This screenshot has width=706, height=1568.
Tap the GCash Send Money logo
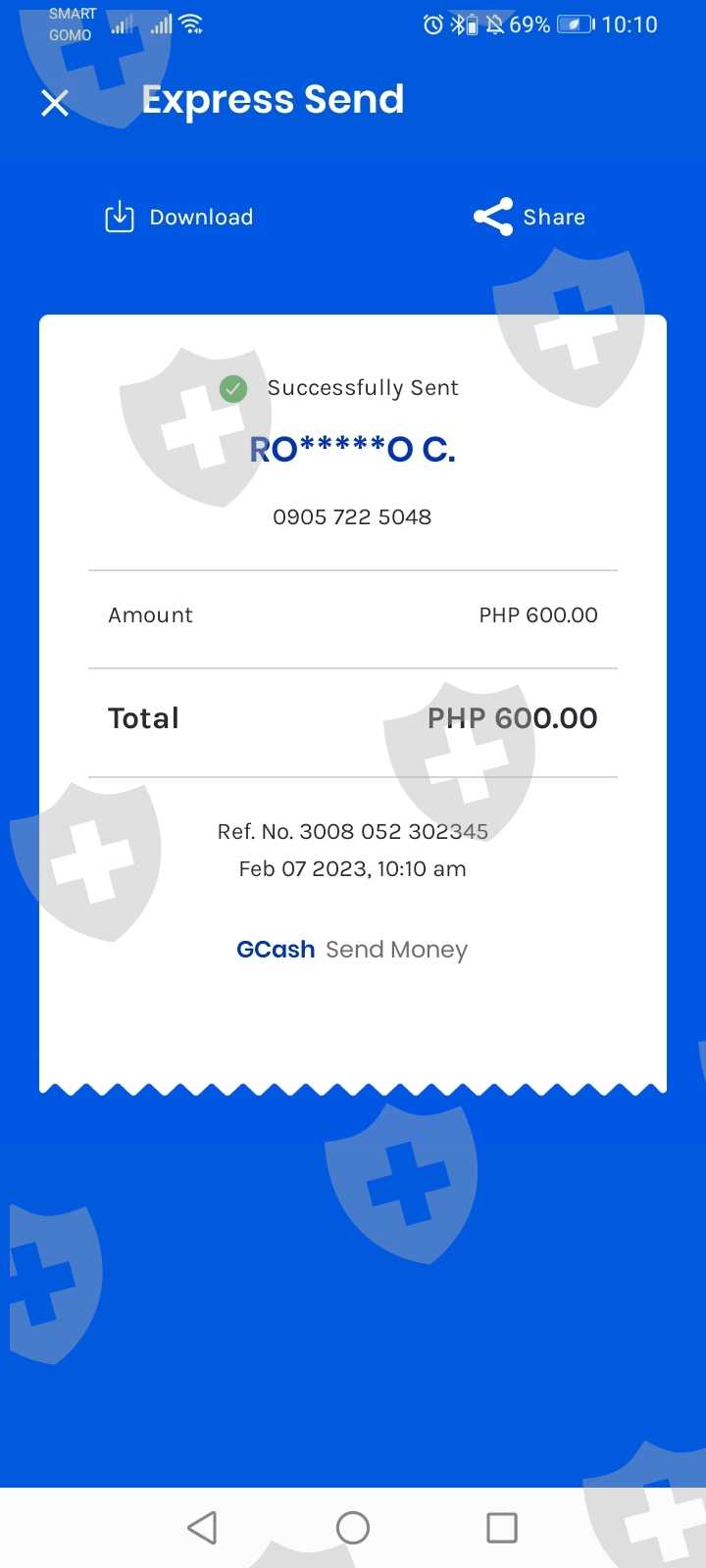click(352, 950)
